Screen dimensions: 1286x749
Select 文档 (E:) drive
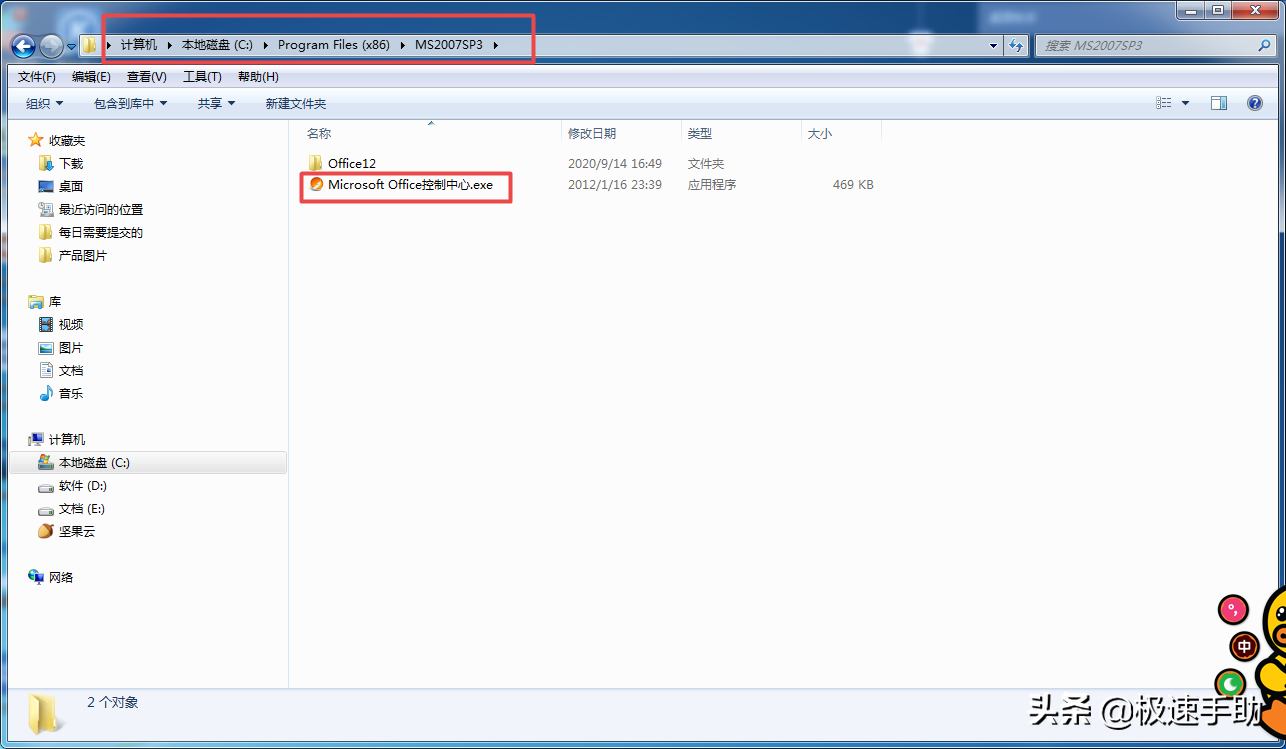[82, 508]
